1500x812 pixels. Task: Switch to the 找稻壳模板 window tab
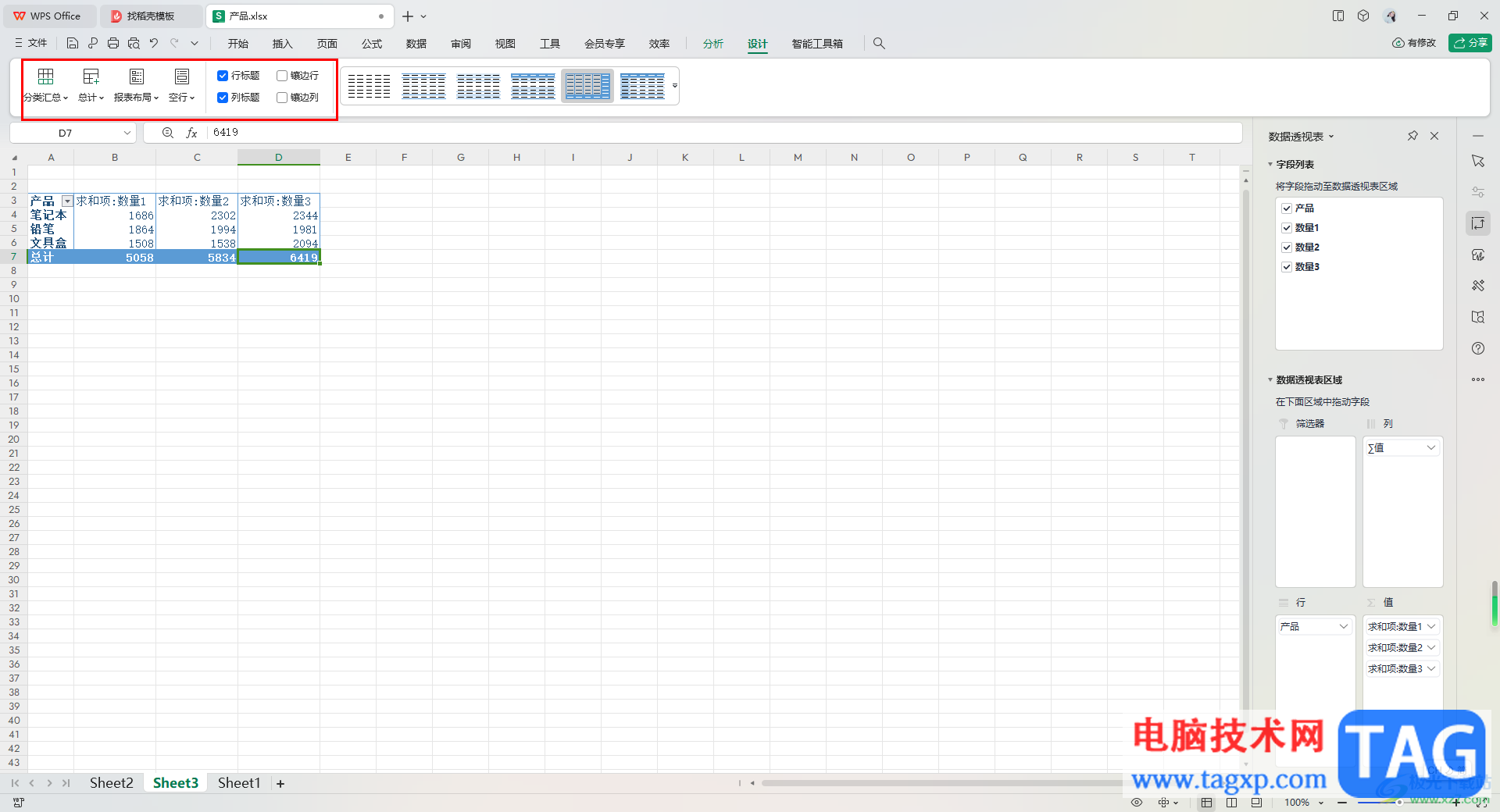[x=151, y=16]
